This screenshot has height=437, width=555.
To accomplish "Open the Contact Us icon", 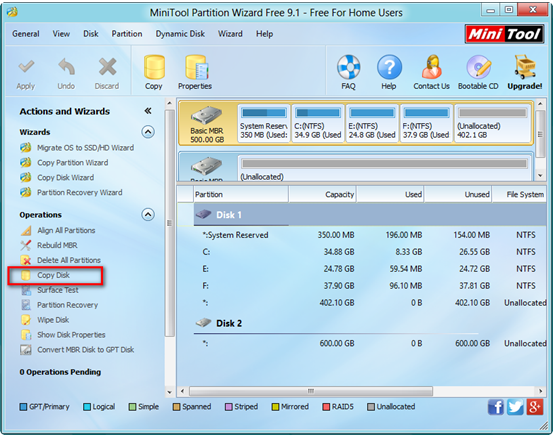I will point(431,73).
